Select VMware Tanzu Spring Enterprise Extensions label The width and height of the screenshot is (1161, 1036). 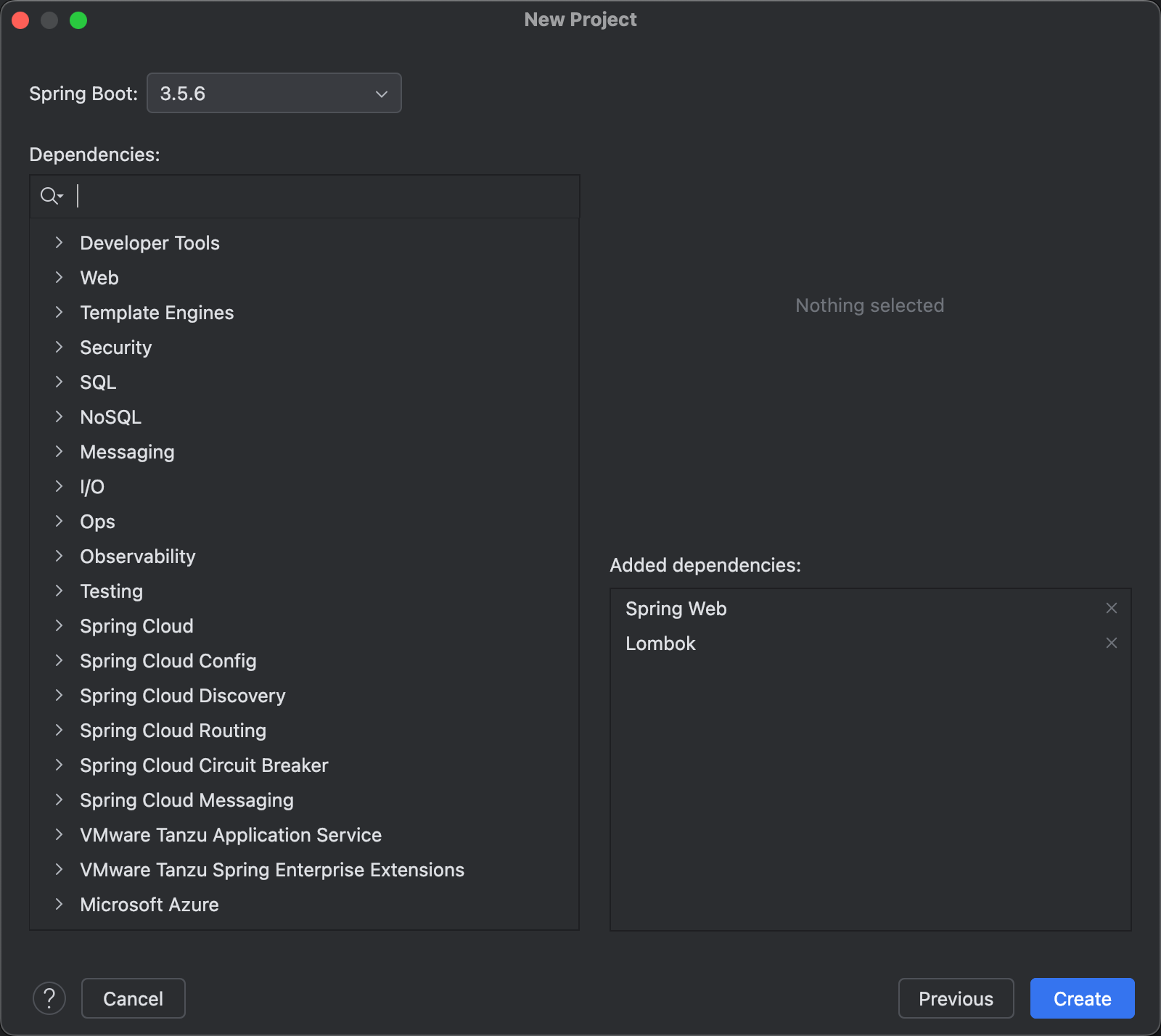(x=272, y=870)
